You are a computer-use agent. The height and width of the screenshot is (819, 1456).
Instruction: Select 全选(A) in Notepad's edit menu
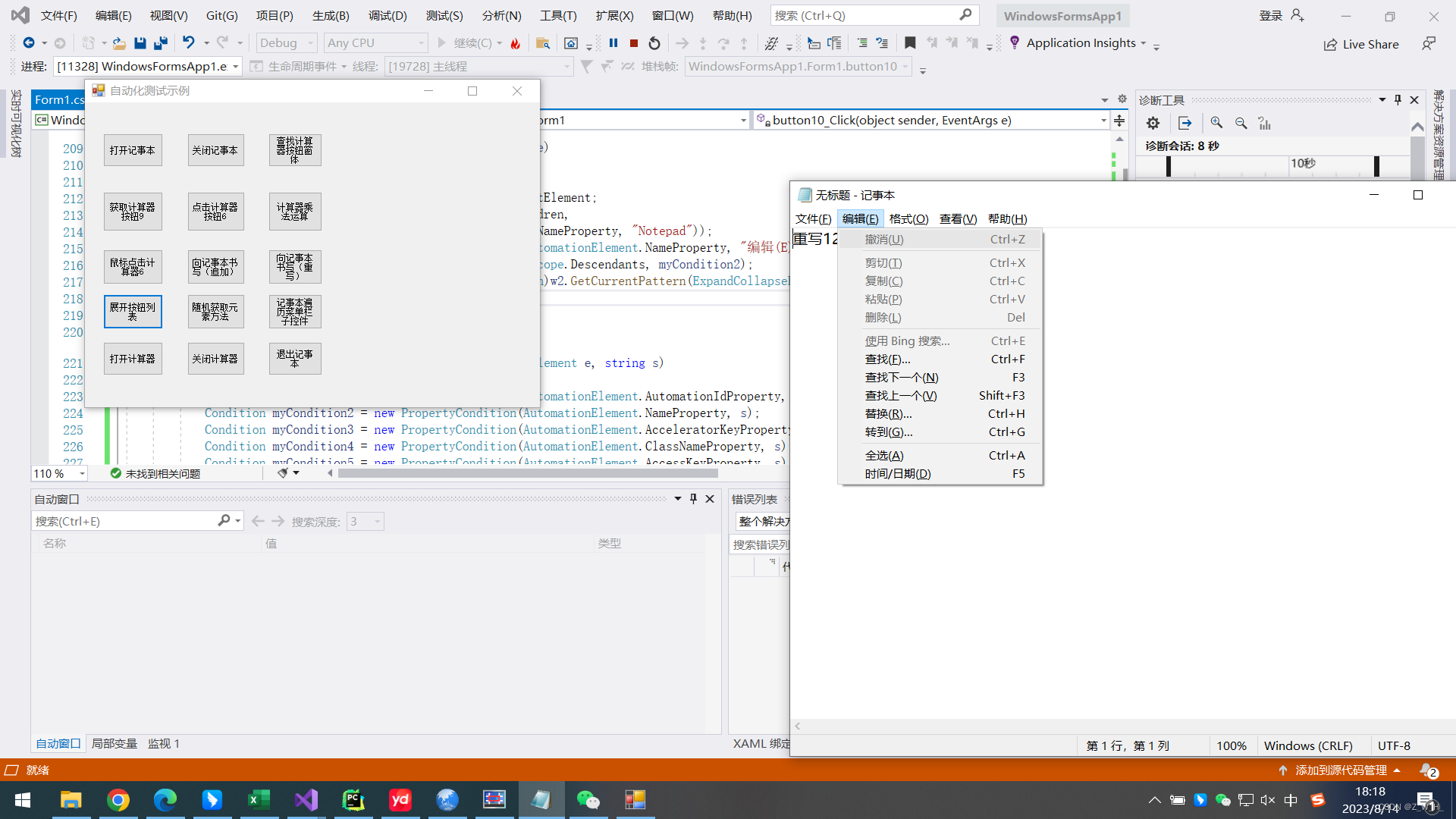pos(884,455)
